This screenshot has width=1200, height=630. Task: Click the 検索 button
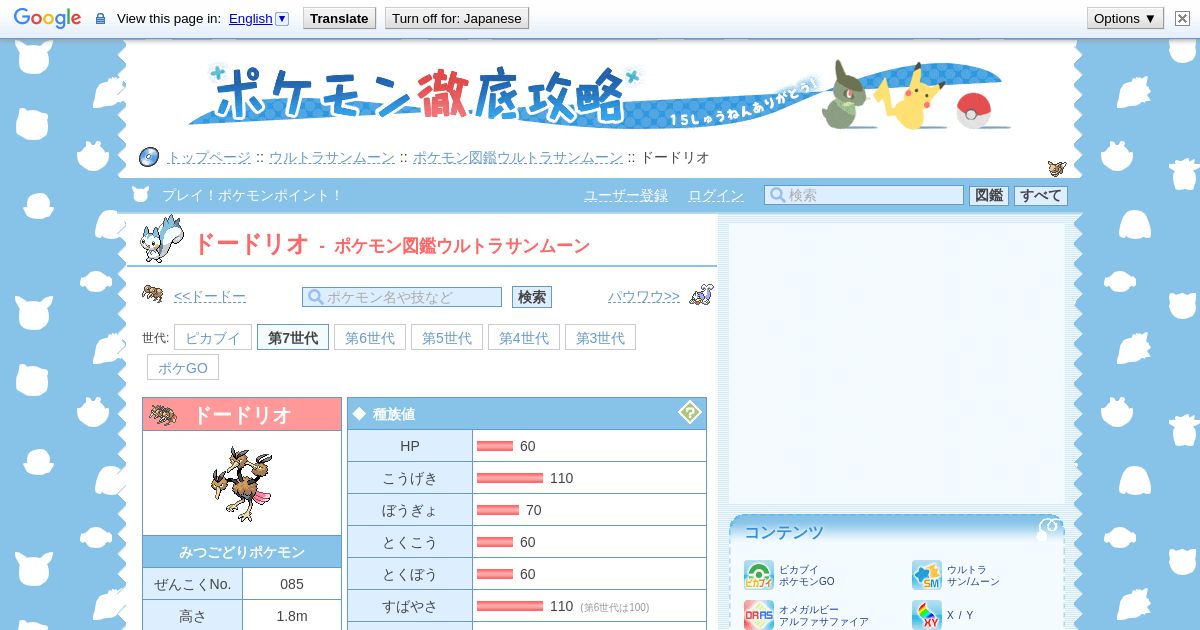coord(532,297)
